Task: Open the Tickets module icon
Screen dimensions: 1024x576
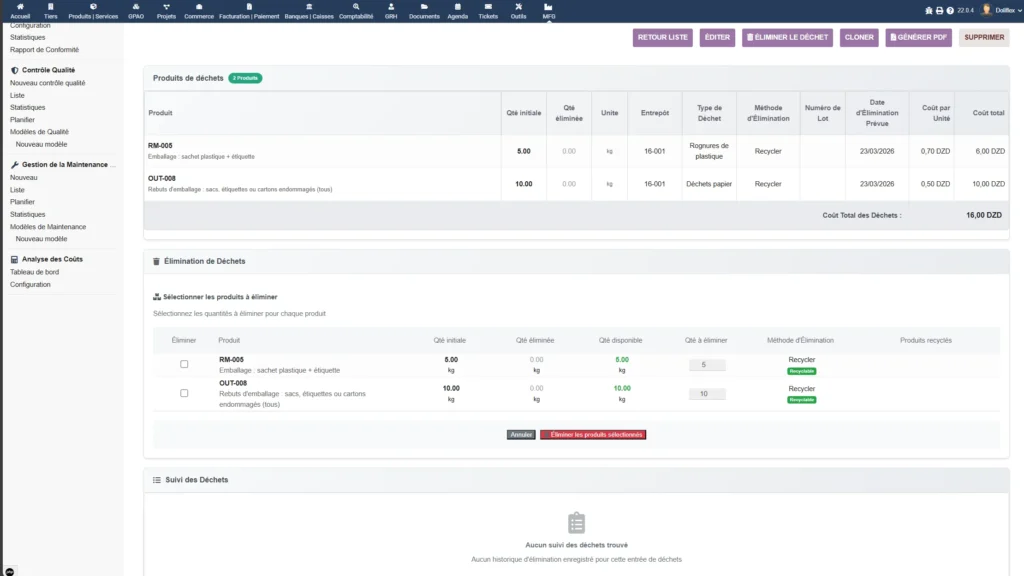Action: click(x=487, y=7)
